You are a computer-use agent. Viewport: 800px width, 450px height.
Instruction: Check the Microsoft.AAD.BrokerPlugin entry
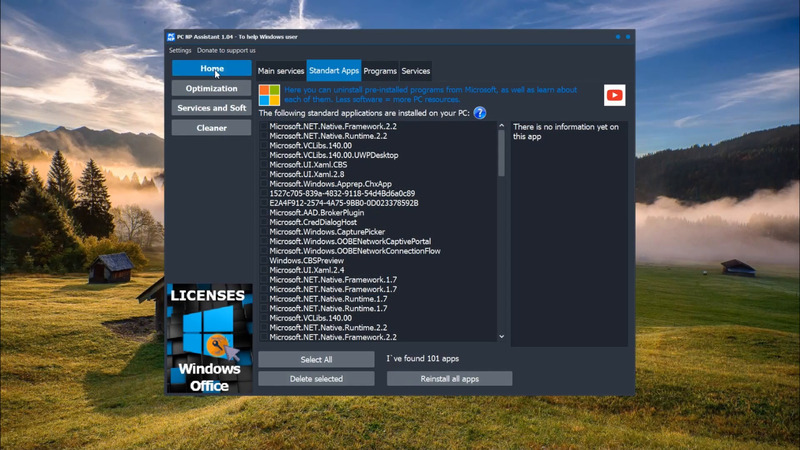point(265,213)
